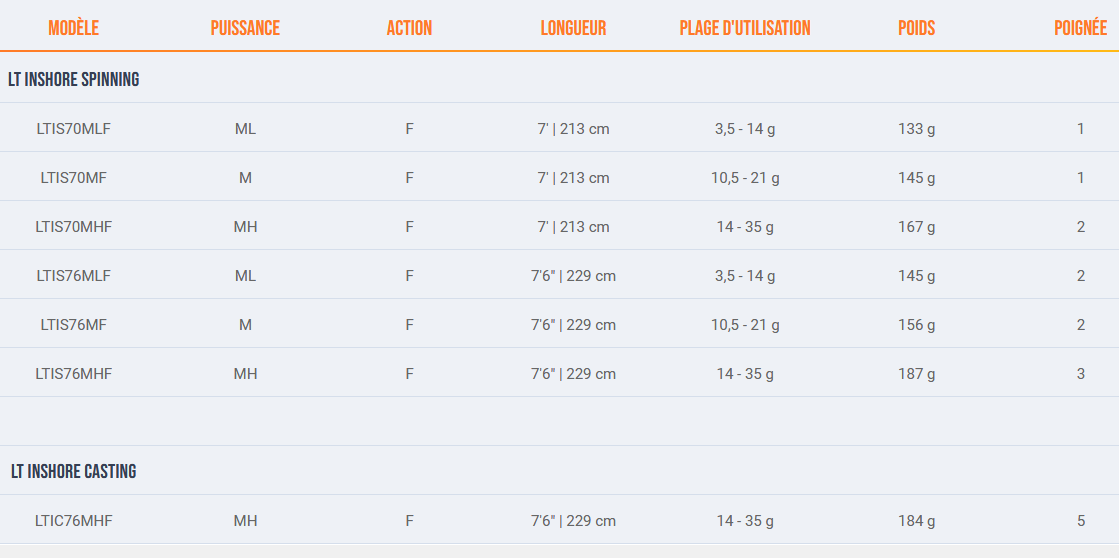Click the POIGNÉE column header
1119x558 pixels.
point(1080,28)
